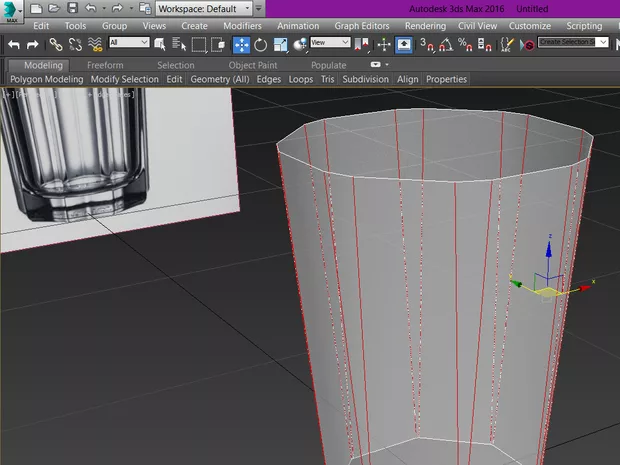Open the Modifiers menu
This screenshot has height=465, width=620.
tap(242, 26)
